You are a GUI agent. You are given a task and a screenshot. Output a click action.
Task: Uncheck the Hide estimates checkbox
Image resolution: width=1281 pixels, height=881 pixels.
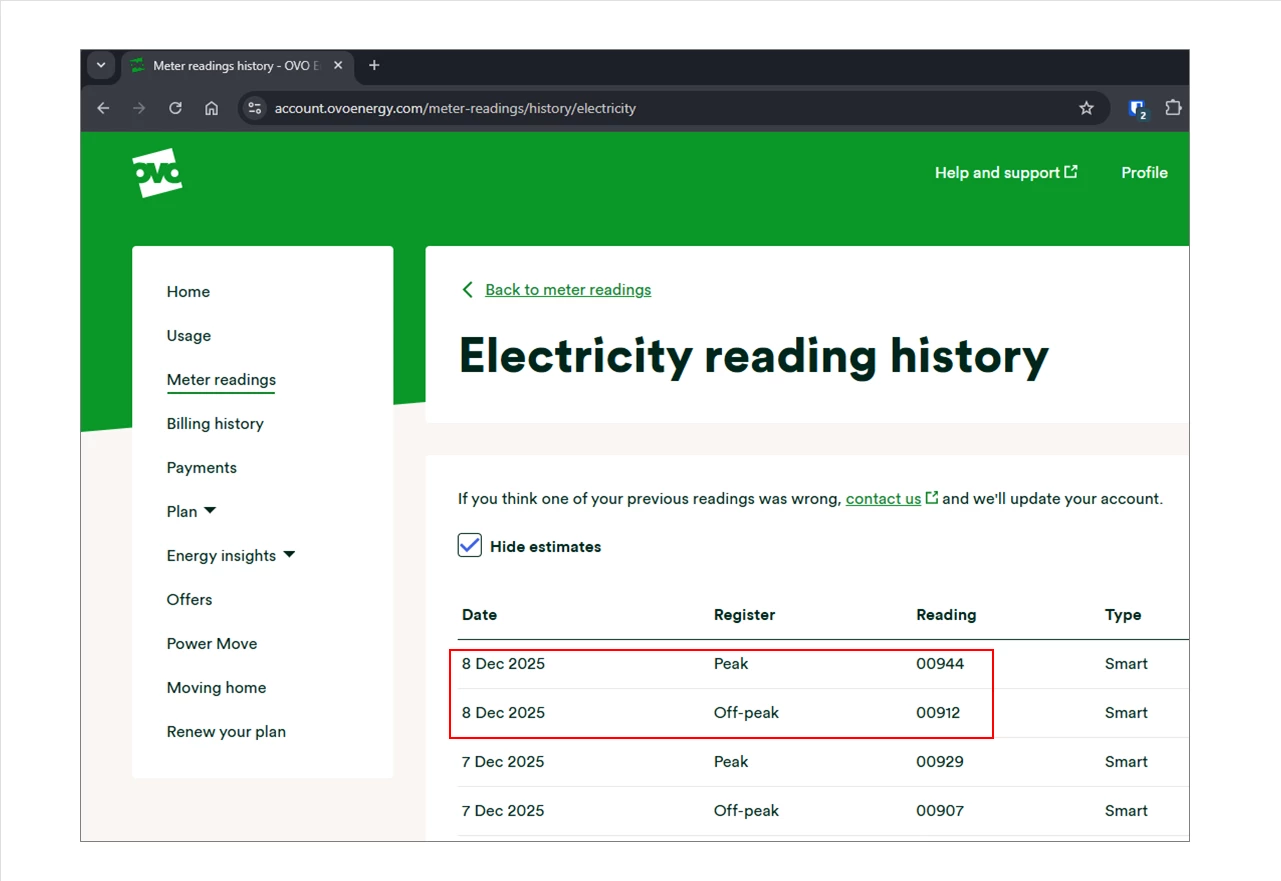470,546
